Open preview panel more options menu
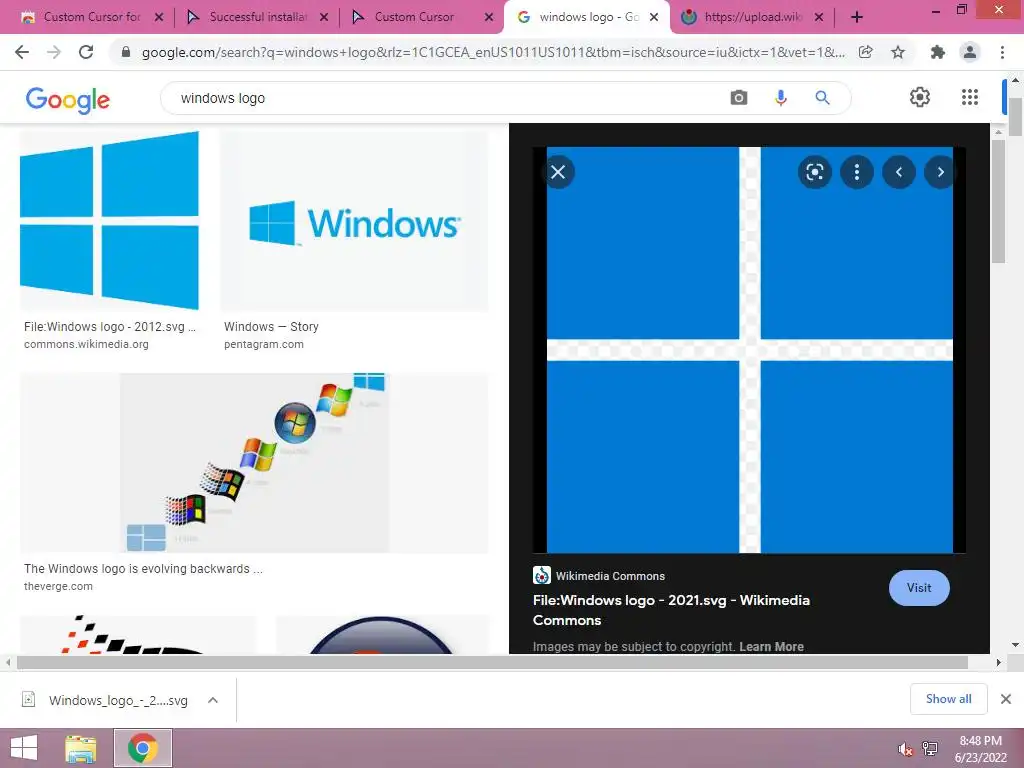The width and height of the screenshot is (1024, 768). point(857,172)
